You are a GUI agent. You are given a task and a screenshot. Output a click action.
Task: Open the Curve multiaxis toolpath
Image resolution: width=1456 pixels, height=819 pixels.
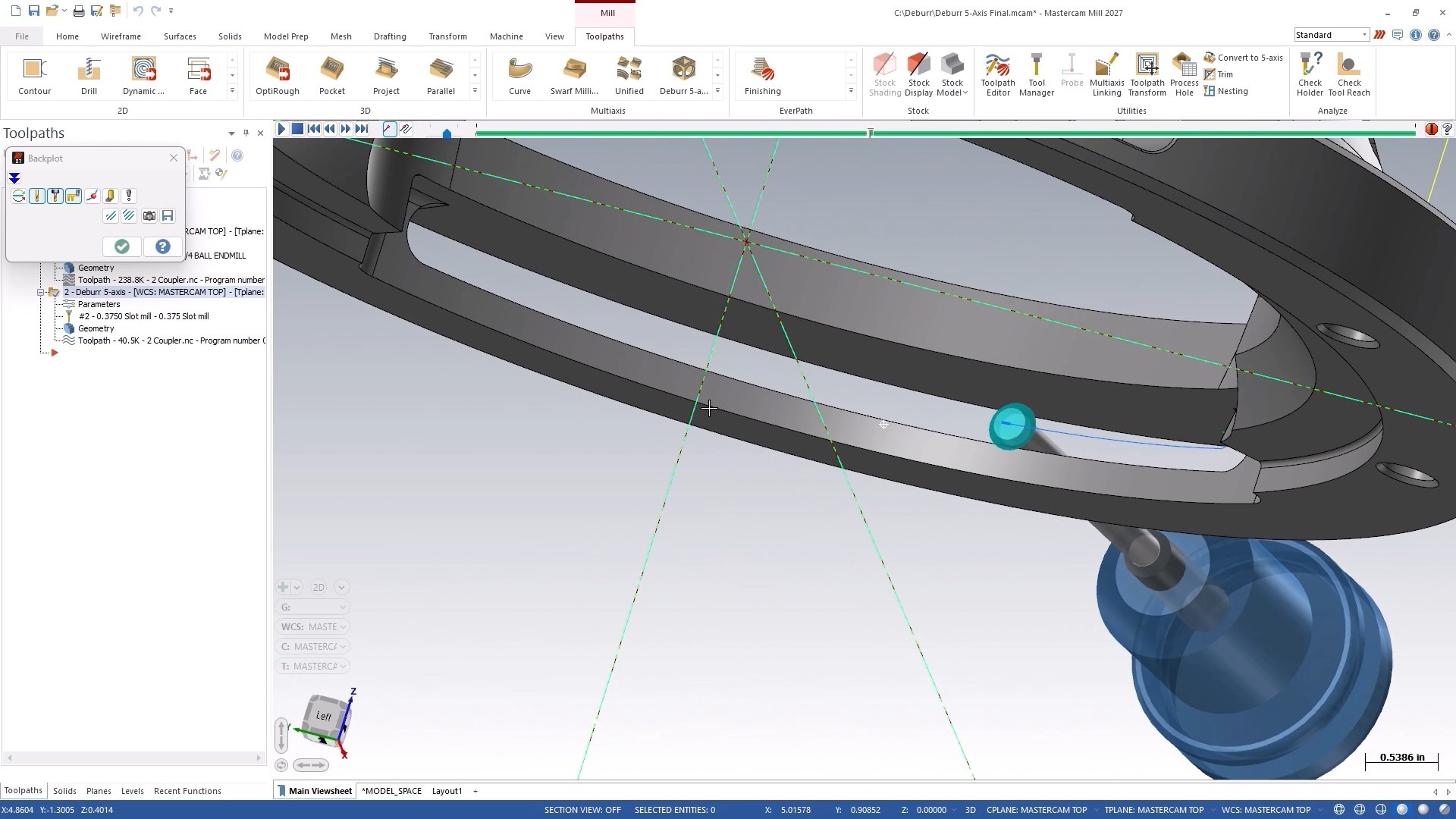(519, 76)
